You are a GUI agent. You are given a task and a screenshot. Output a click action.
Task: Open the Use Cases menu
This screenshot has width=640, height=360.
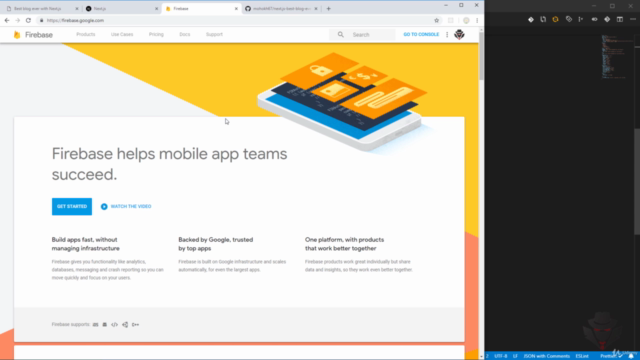(122, 35)
